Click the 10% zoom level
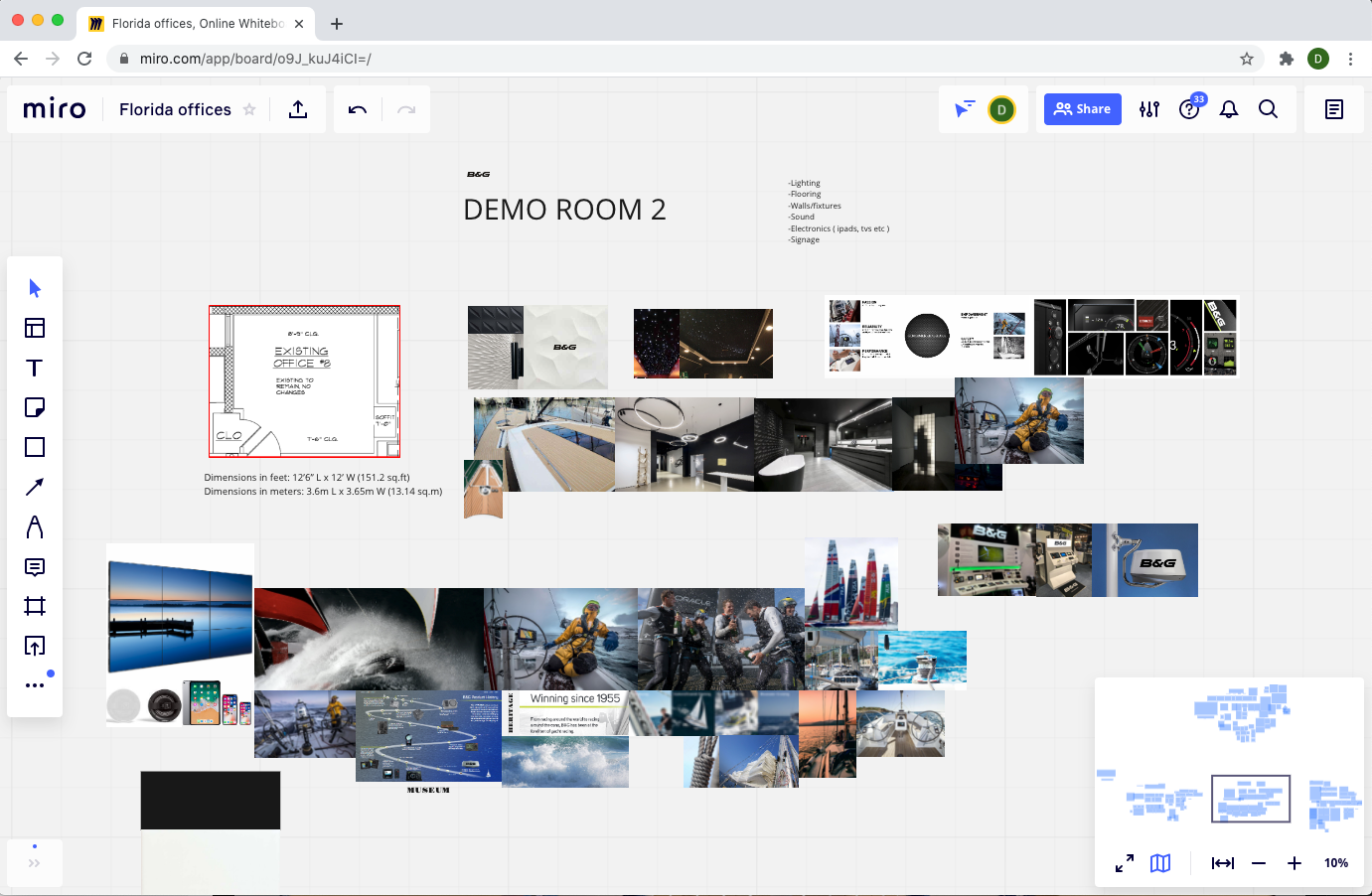This screenshot has height=896, width=1372. point(1336,863)
